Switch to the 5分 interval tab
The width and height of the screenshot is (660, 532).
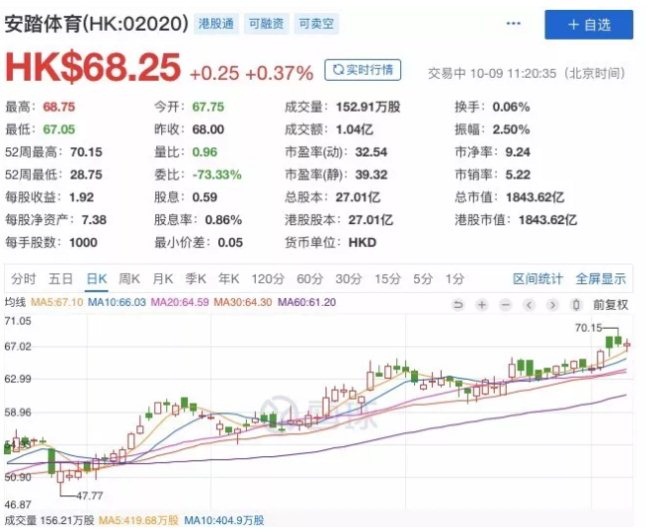(423, 279)
